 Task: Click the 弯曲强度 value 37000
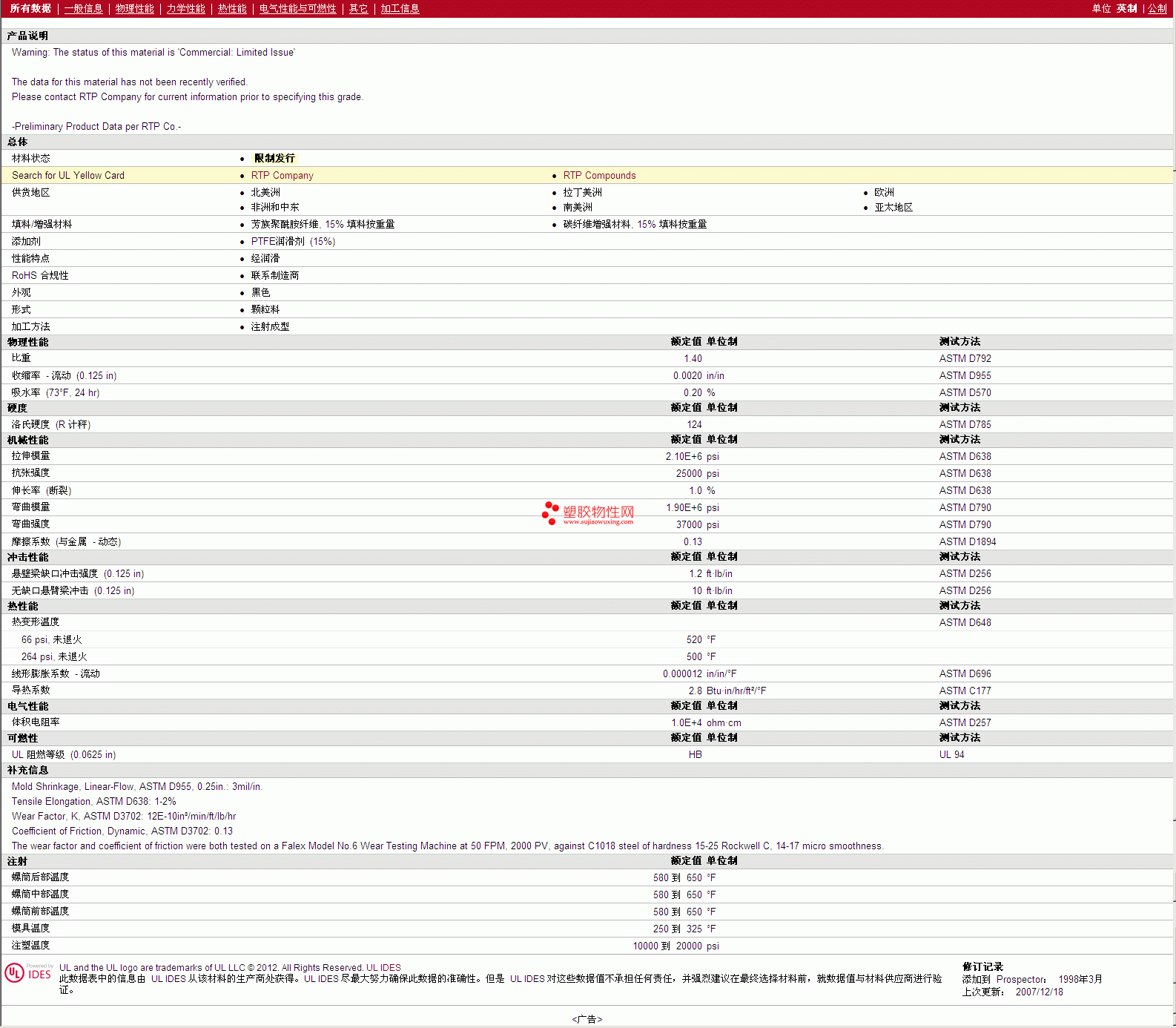[689, 525]
